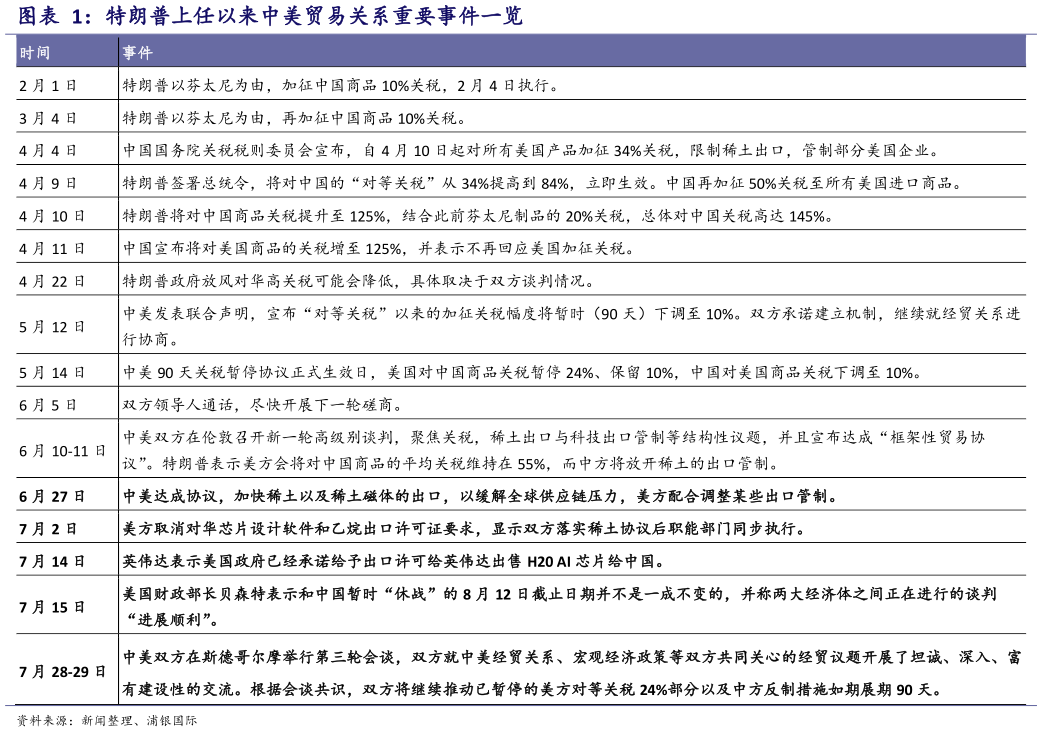Click the date cell 5月12日

(52, 327)
